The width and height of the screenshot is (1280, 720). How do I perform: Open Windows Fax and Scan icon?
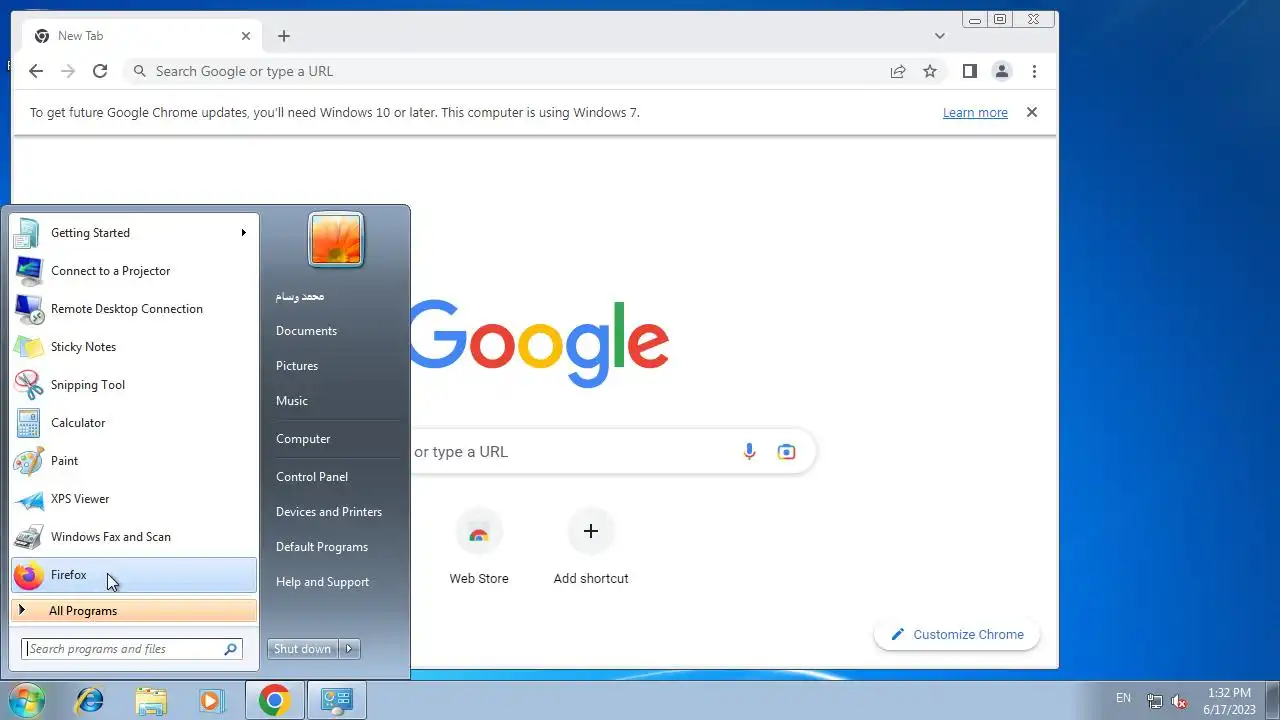[28, 537]
